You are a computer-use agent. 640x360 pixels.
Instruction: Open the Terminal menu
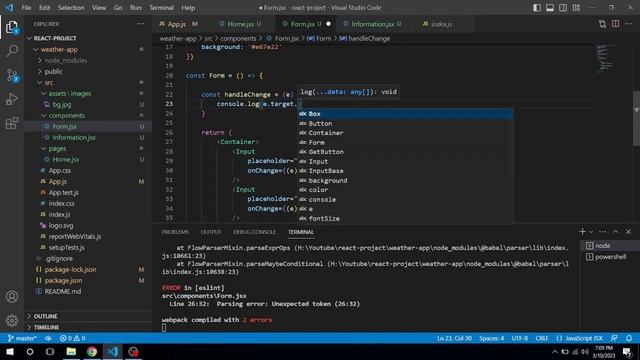[x=161, y=8]
